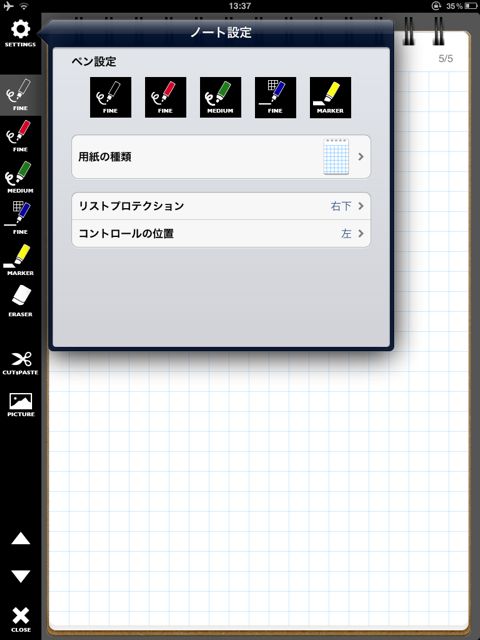This screenshot has width=480, height=640.
Task: Edit green MEDIUM pen in ペン設定 panel
Action: pos(220,98)
